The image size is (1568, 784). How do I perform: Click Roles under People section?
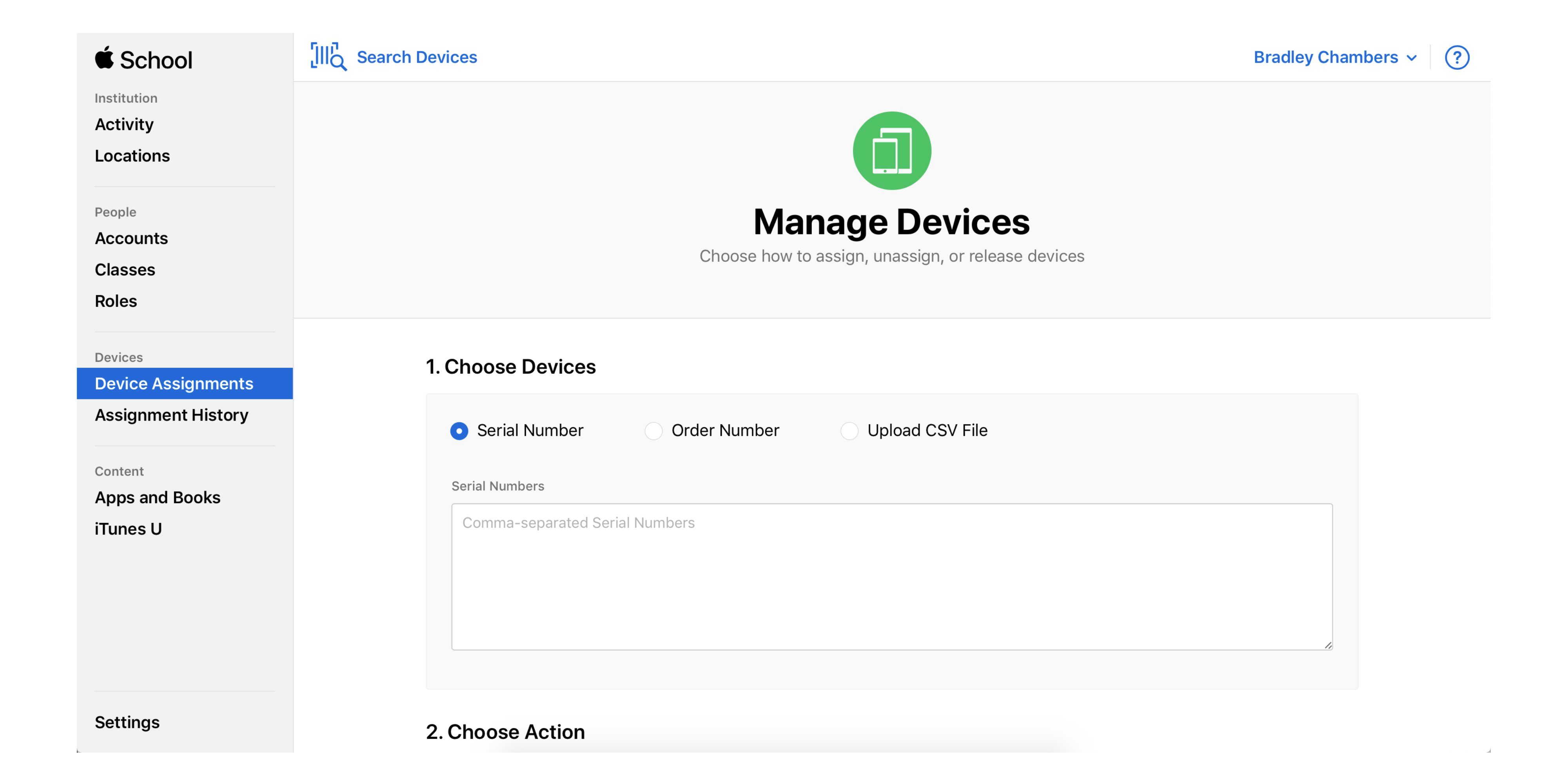[x=115, y=300]
